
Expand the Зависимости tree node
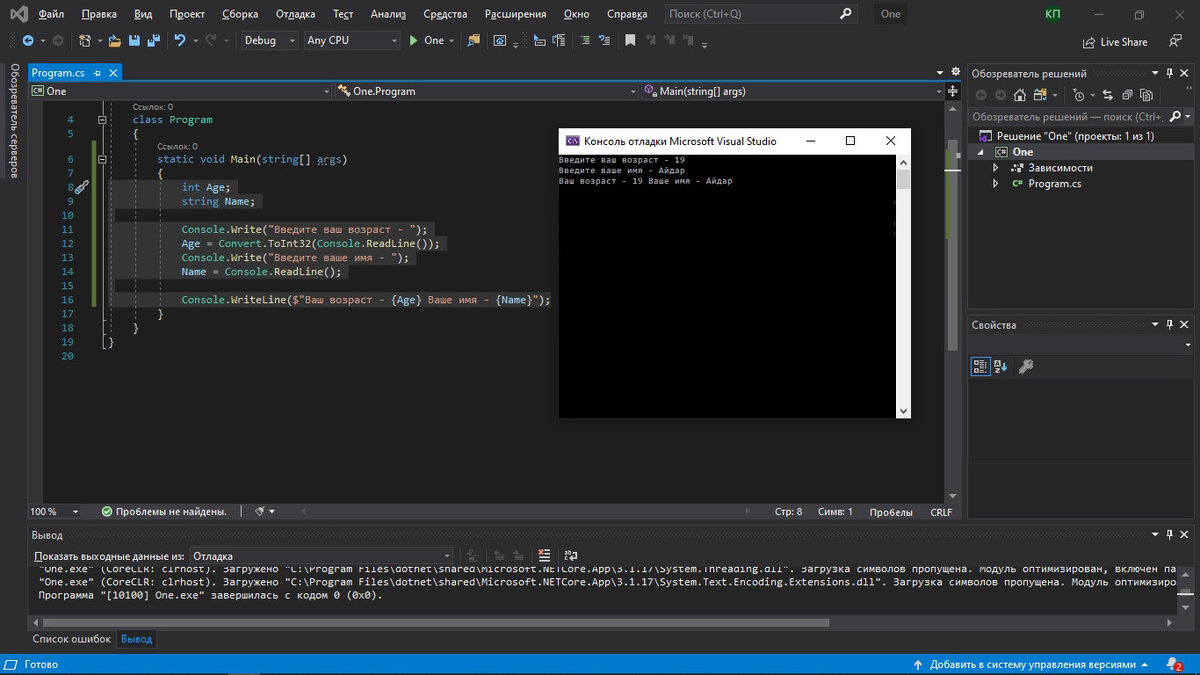[995, 168]
